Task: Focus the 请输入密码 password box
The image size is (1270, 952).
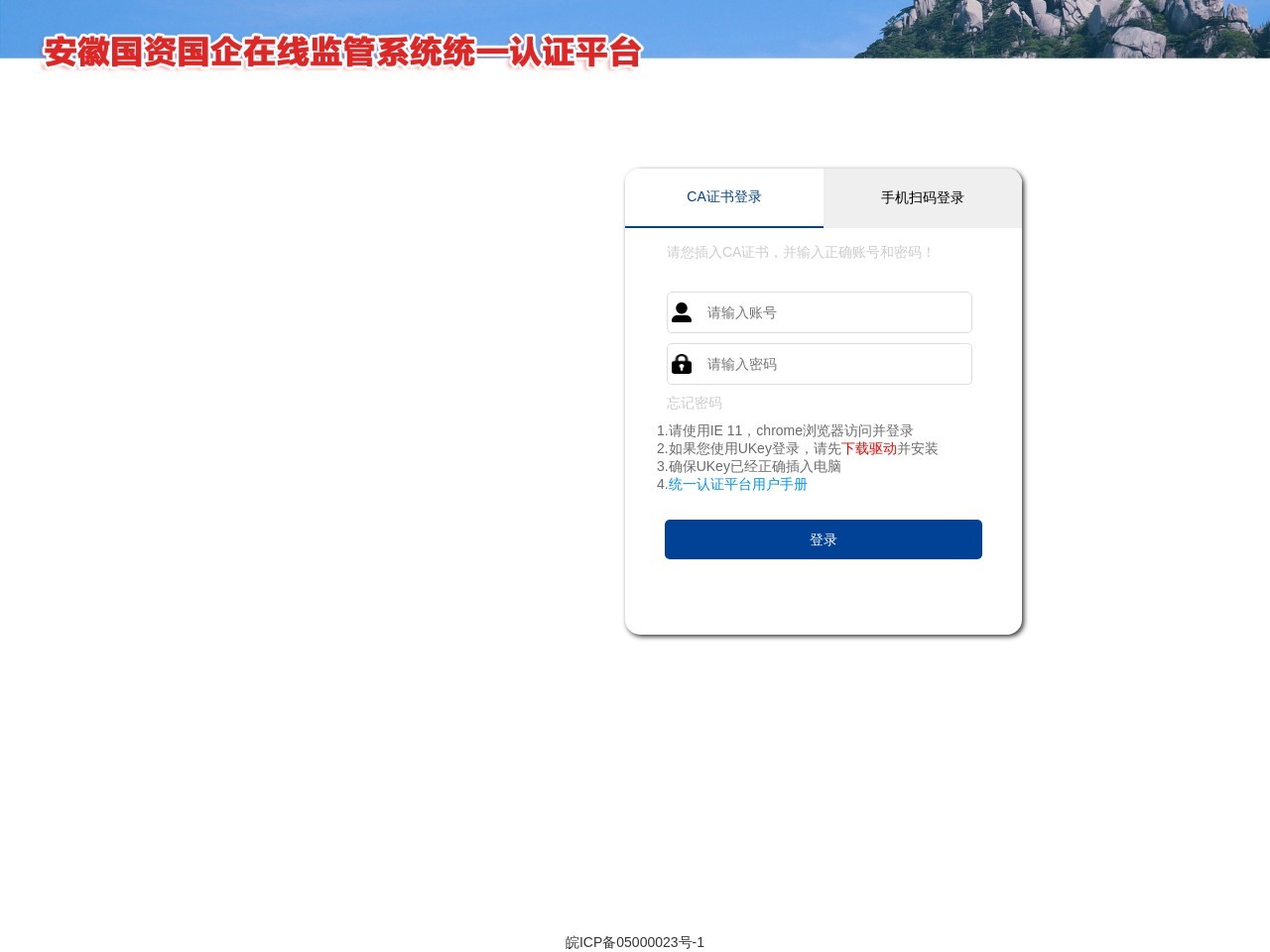Action: tap(833, 364)
